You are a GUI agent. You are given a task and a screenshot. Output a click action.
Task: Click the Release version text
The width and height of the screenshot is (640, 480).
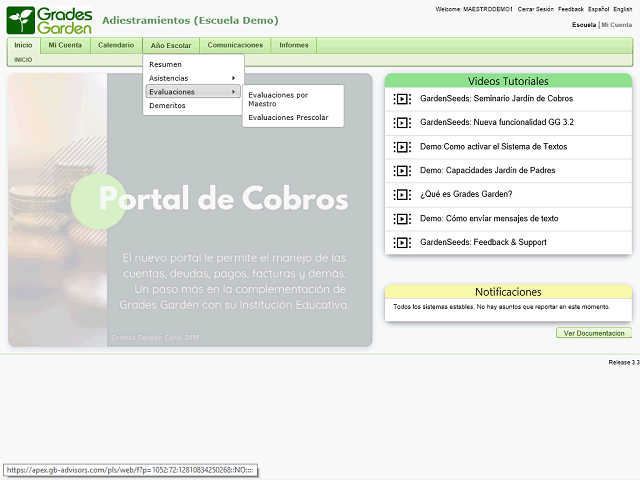[x=624, y=362]
